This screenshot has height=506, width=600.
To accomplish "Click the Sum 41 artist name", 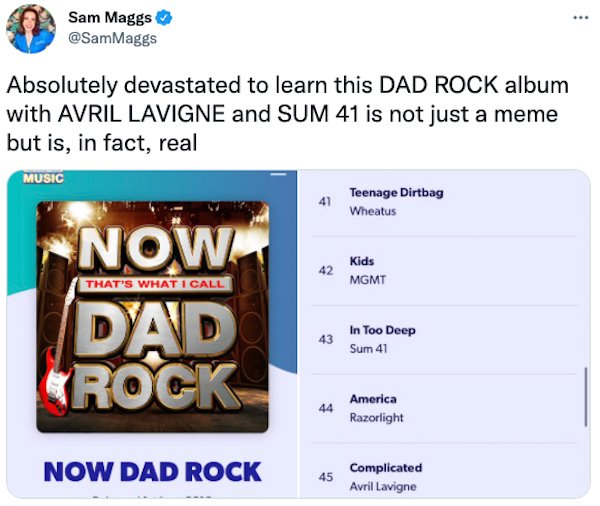I will pos(368,349).
